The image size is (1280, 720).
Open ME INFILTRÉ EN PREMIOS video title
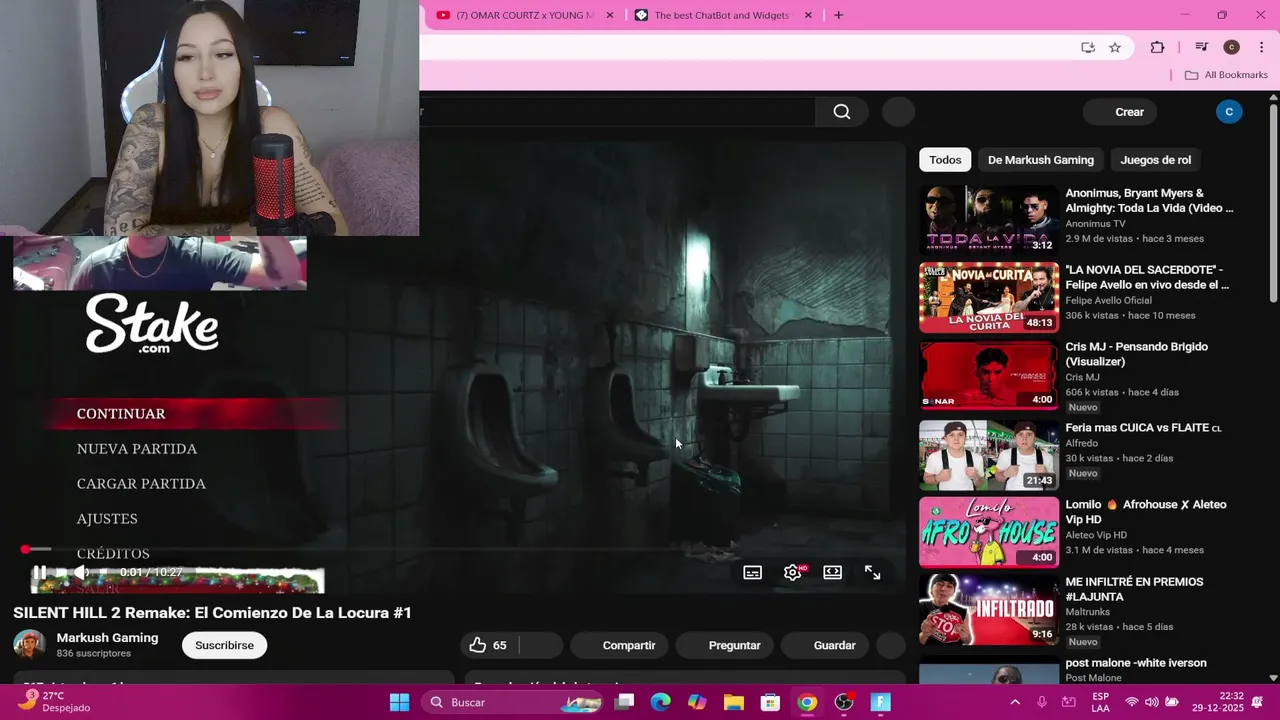(x=1134, y=589)
